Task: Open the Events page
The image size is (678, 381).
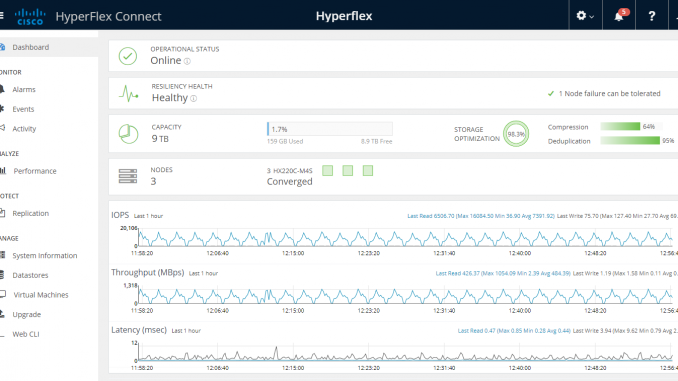Action: 23,109
